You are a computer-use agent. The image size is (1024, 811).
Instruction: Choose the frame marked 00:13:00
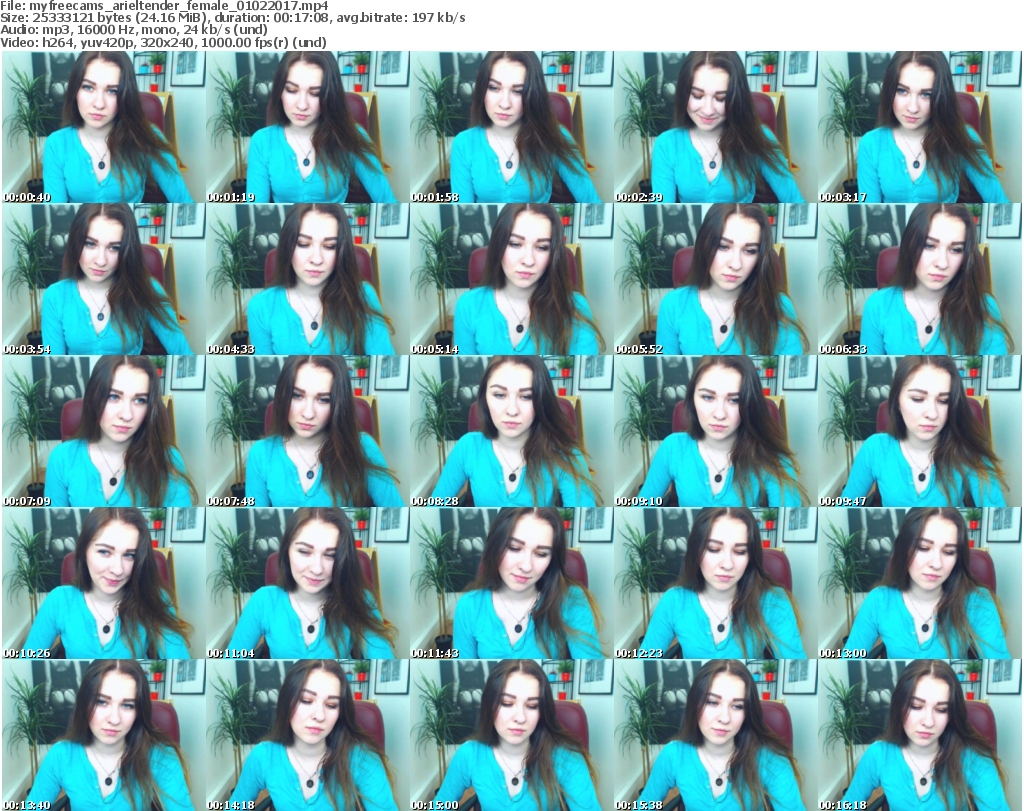tap(920, 584)
